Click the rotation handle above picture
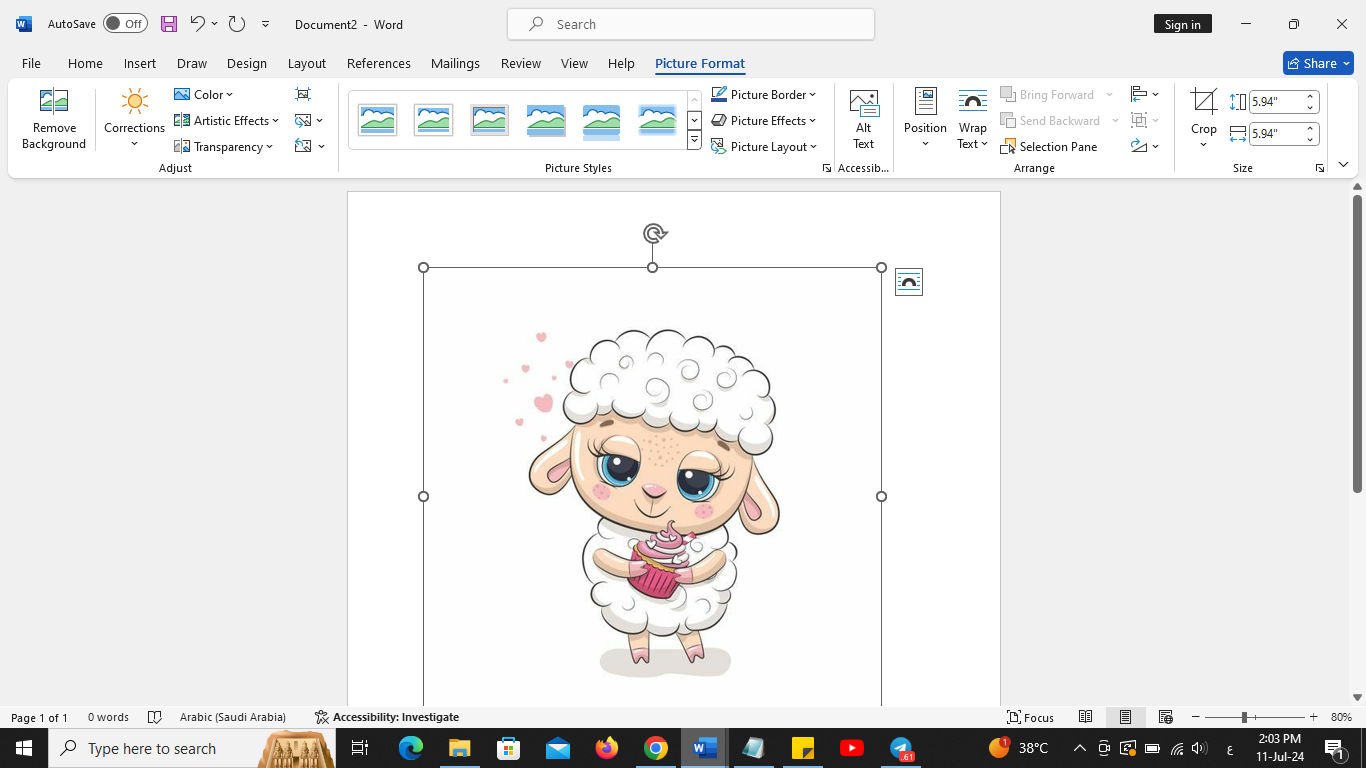The height and width of the screenshot is (768, 1366). click(654, 234)
